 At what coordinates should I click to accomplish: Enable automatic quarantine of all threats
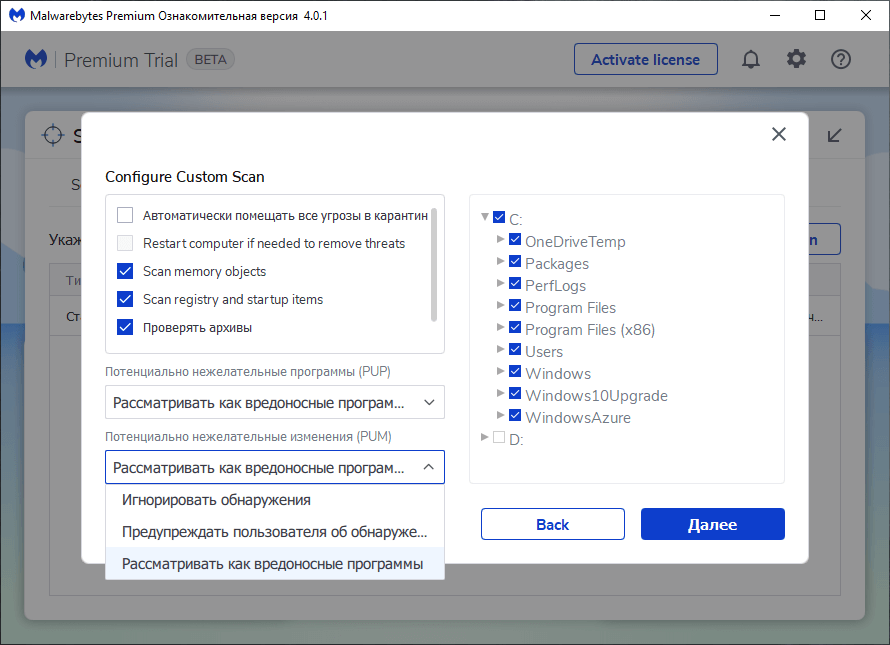(124, 214)
